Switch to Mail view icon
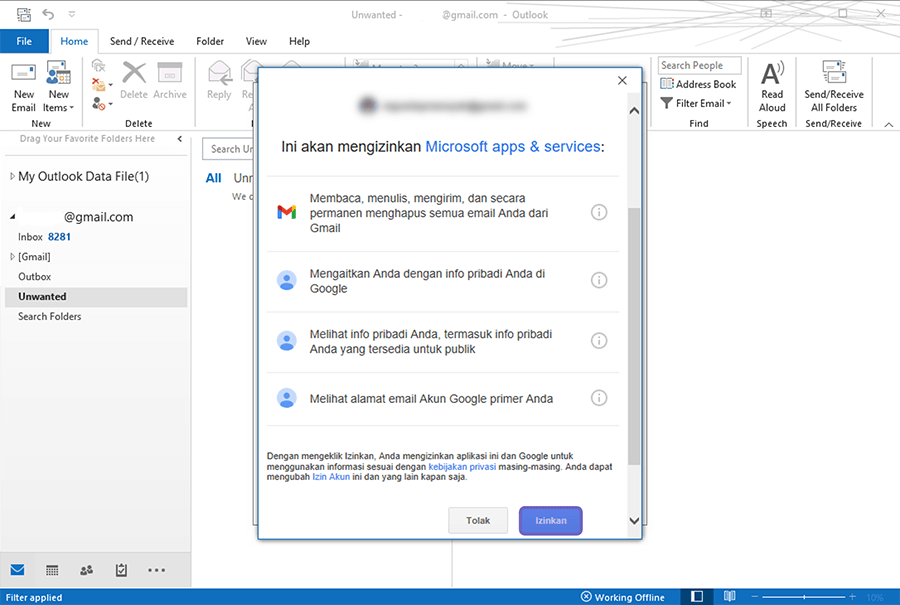900x605 pixels. click(17, 570)
